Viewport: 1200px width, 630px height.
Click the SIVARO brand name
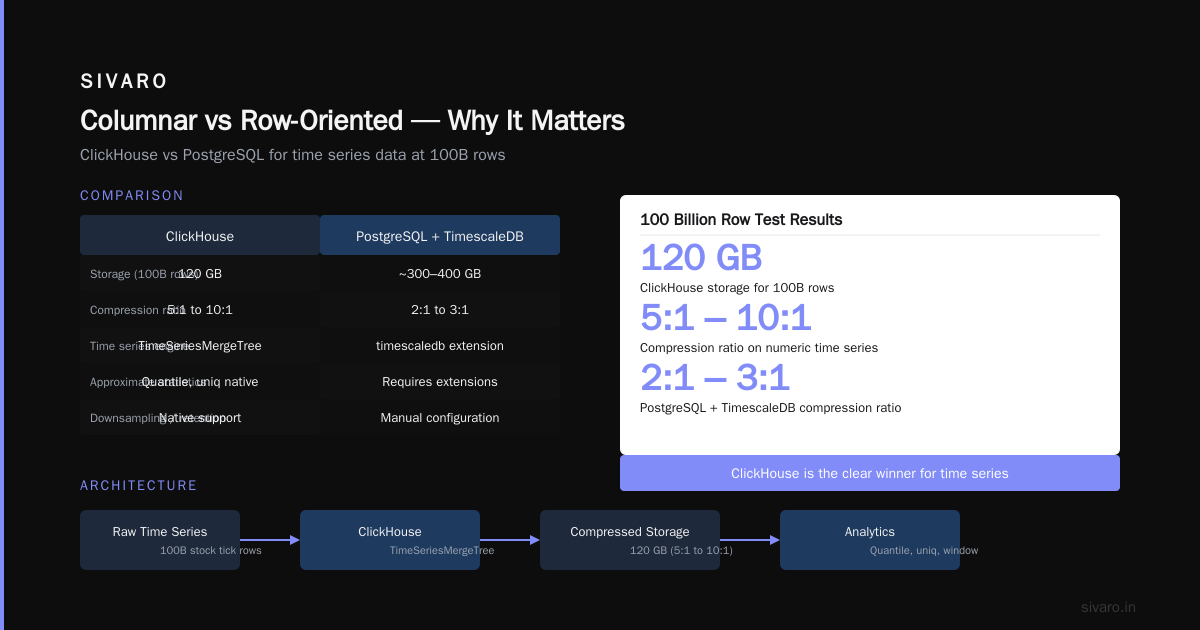click(x=124, y=82)
